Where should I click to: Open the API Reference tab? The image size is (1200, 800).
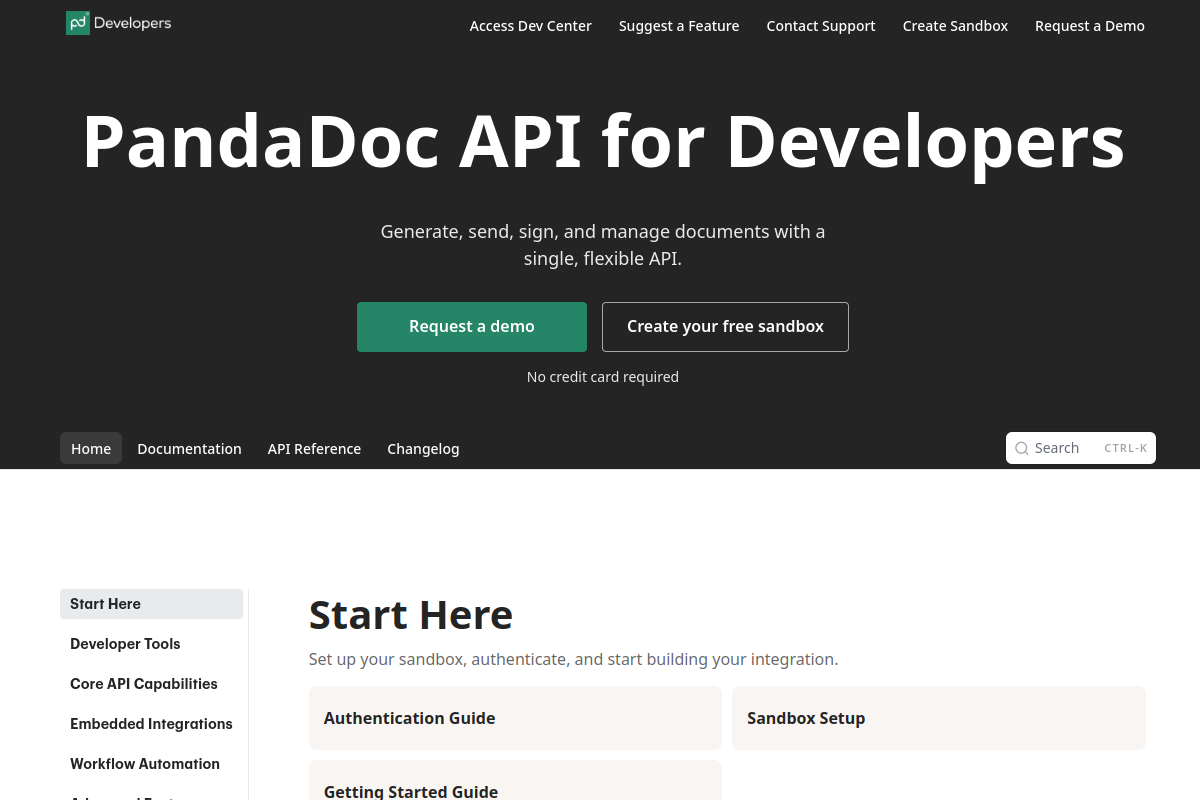314,449
